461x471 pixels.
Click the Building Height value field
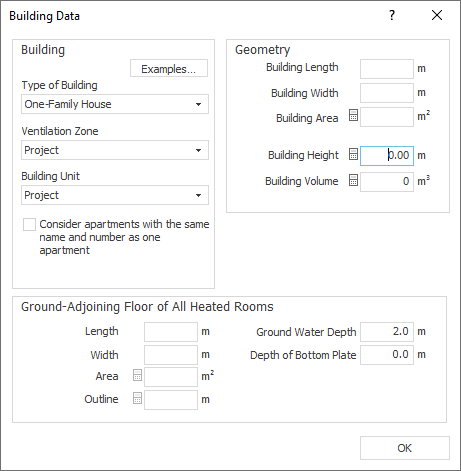point(387,156)
